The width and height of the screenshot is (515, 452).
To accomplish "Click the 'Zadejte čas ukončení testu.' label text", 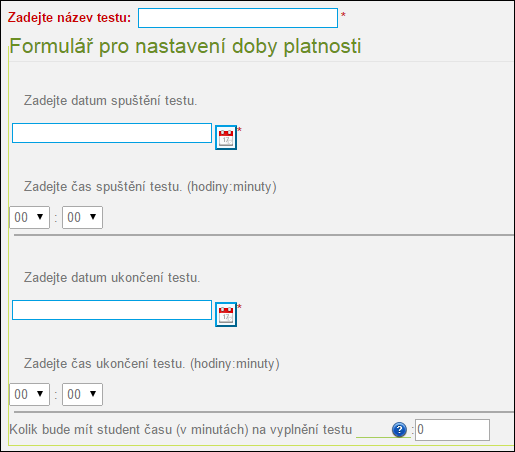I will point(104,364).
